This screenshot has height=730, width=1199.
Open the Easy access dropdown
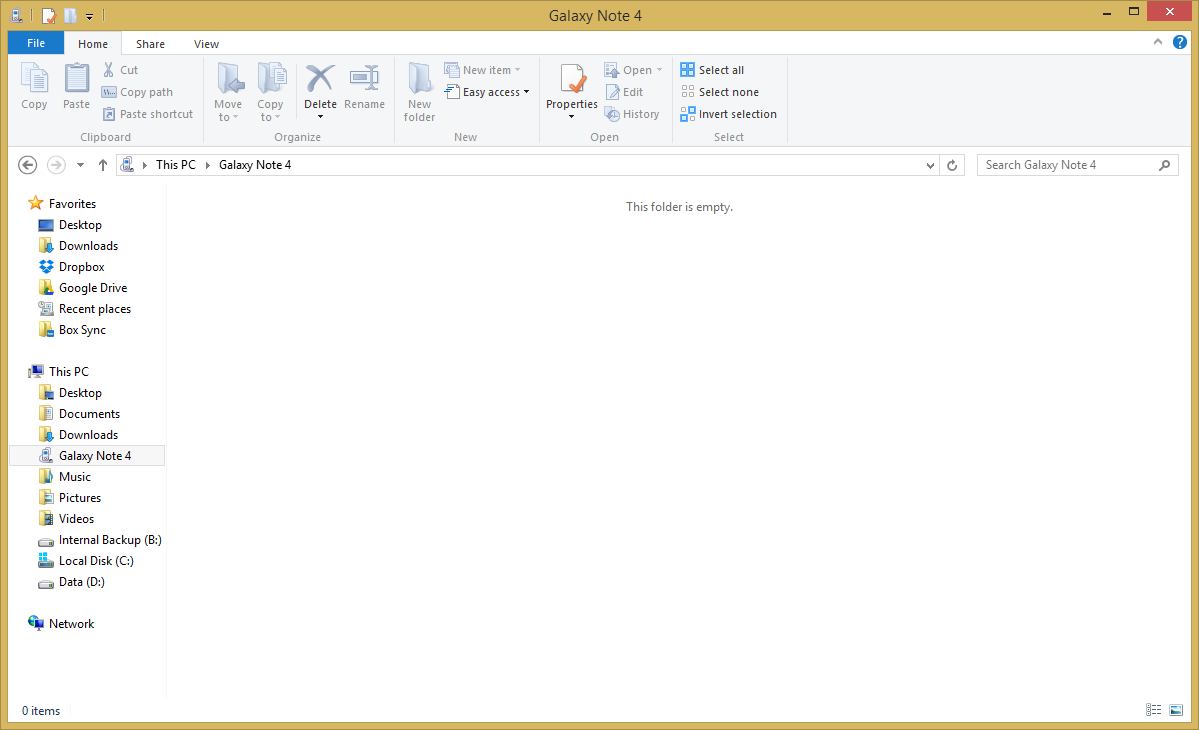[x=487, y=92]
